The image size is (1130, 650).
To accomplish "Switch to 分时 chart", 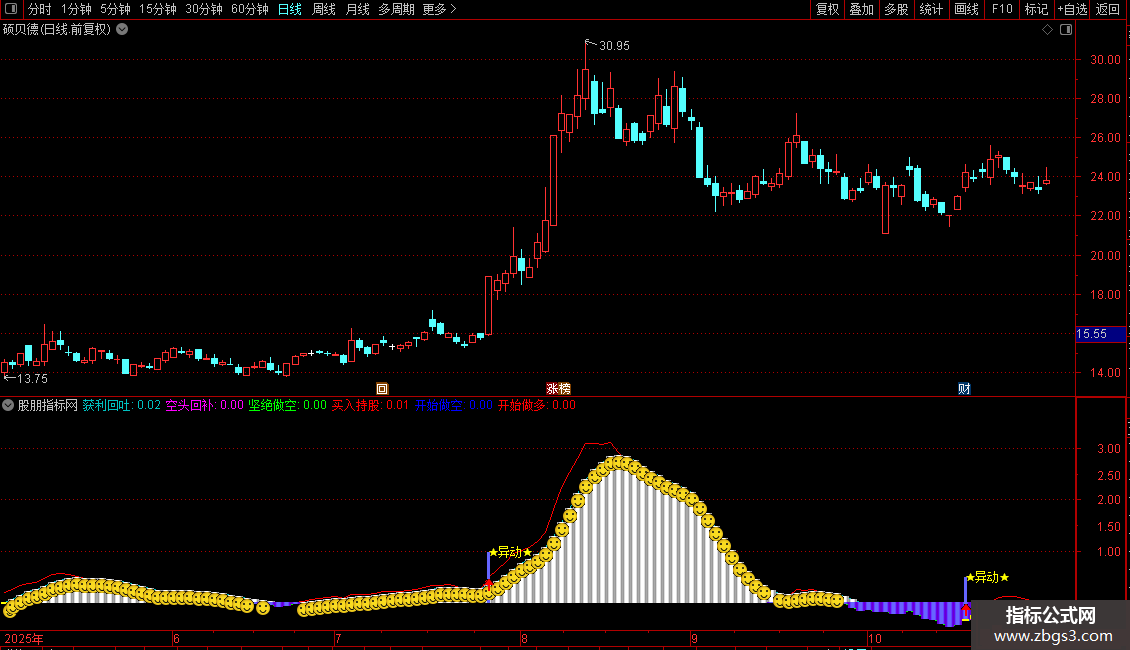I will pos(40,9).
